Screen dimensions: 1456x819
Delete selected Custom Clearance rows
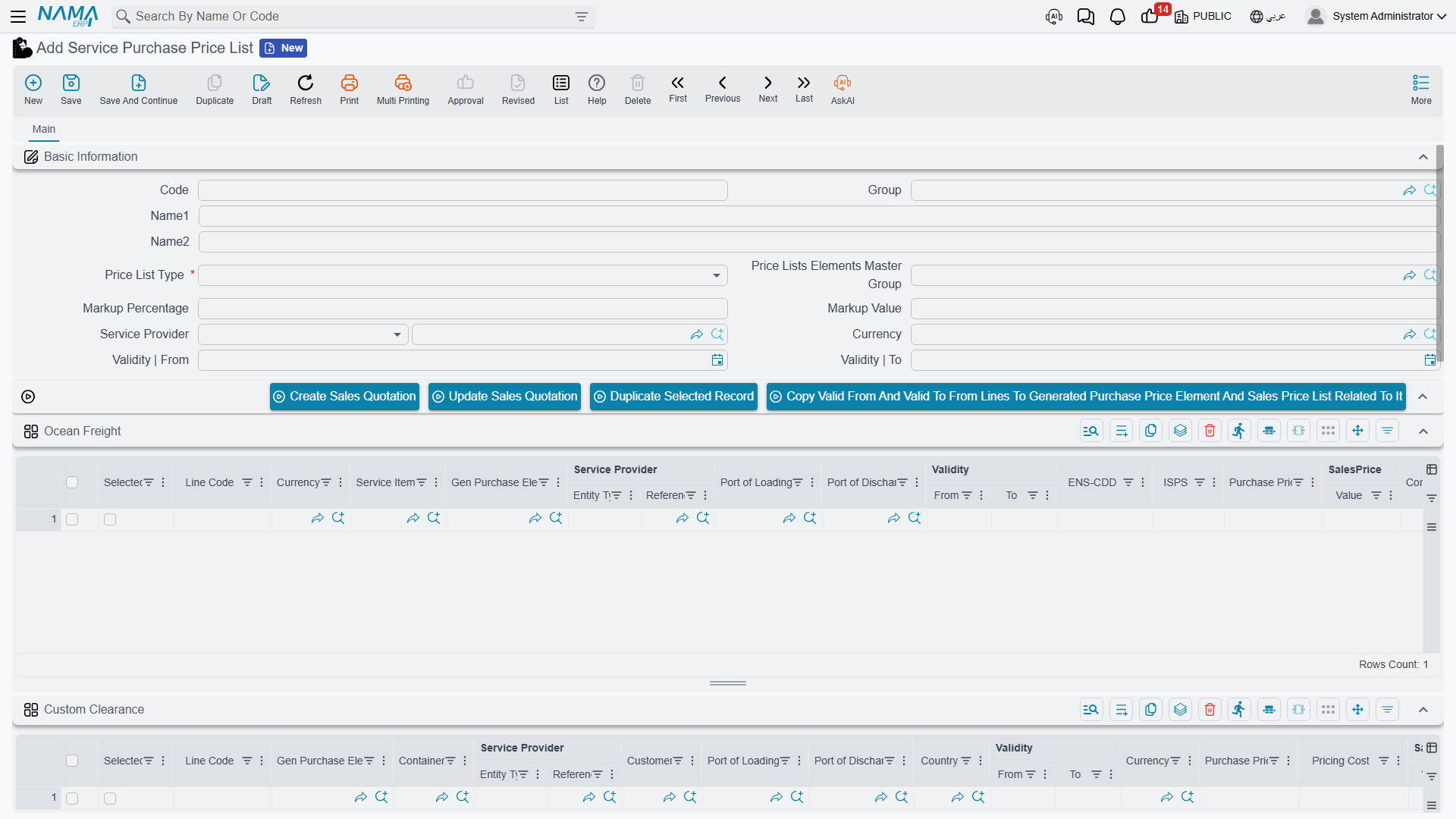[x=1210, y=709]
